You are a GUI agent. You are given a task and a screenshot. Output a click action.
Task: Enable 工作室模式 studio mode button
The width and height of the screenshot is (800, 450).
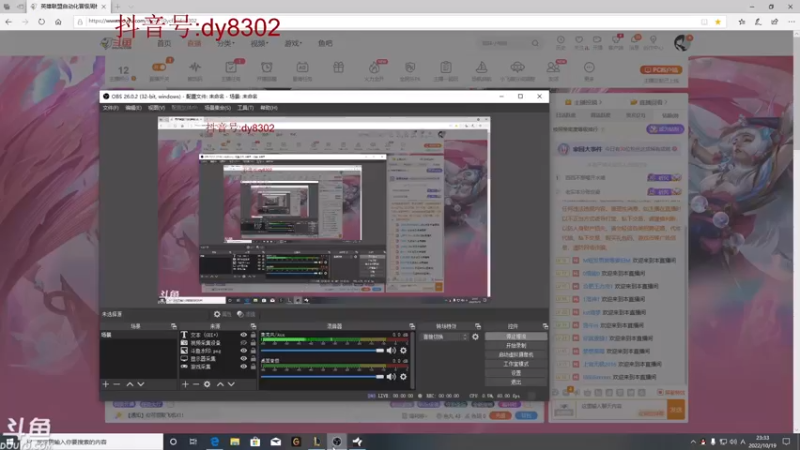pos(516,364)
